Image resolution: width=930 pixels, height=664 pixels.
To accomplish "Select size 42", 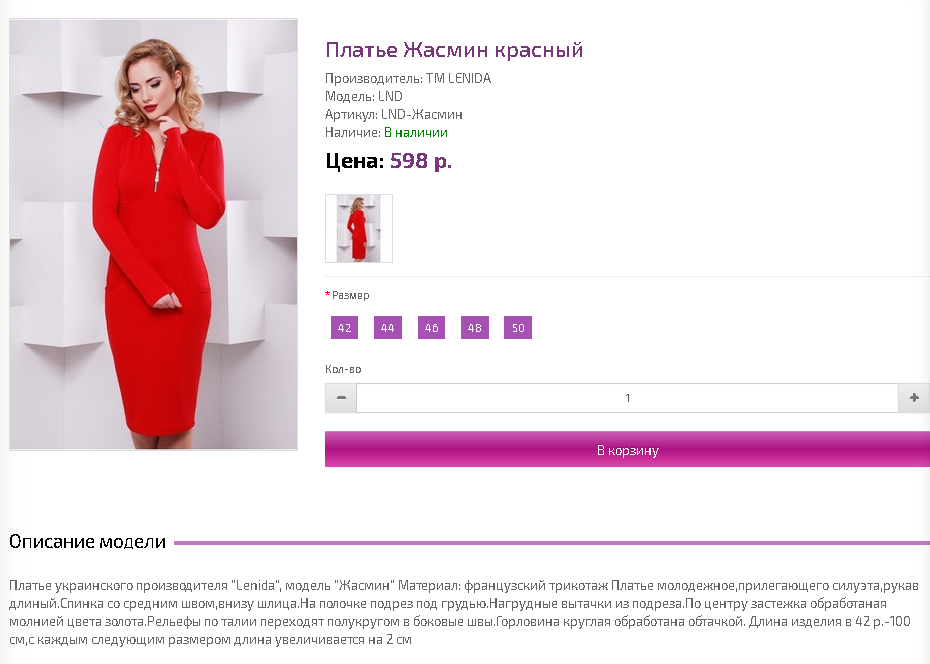I will [345, 327].
